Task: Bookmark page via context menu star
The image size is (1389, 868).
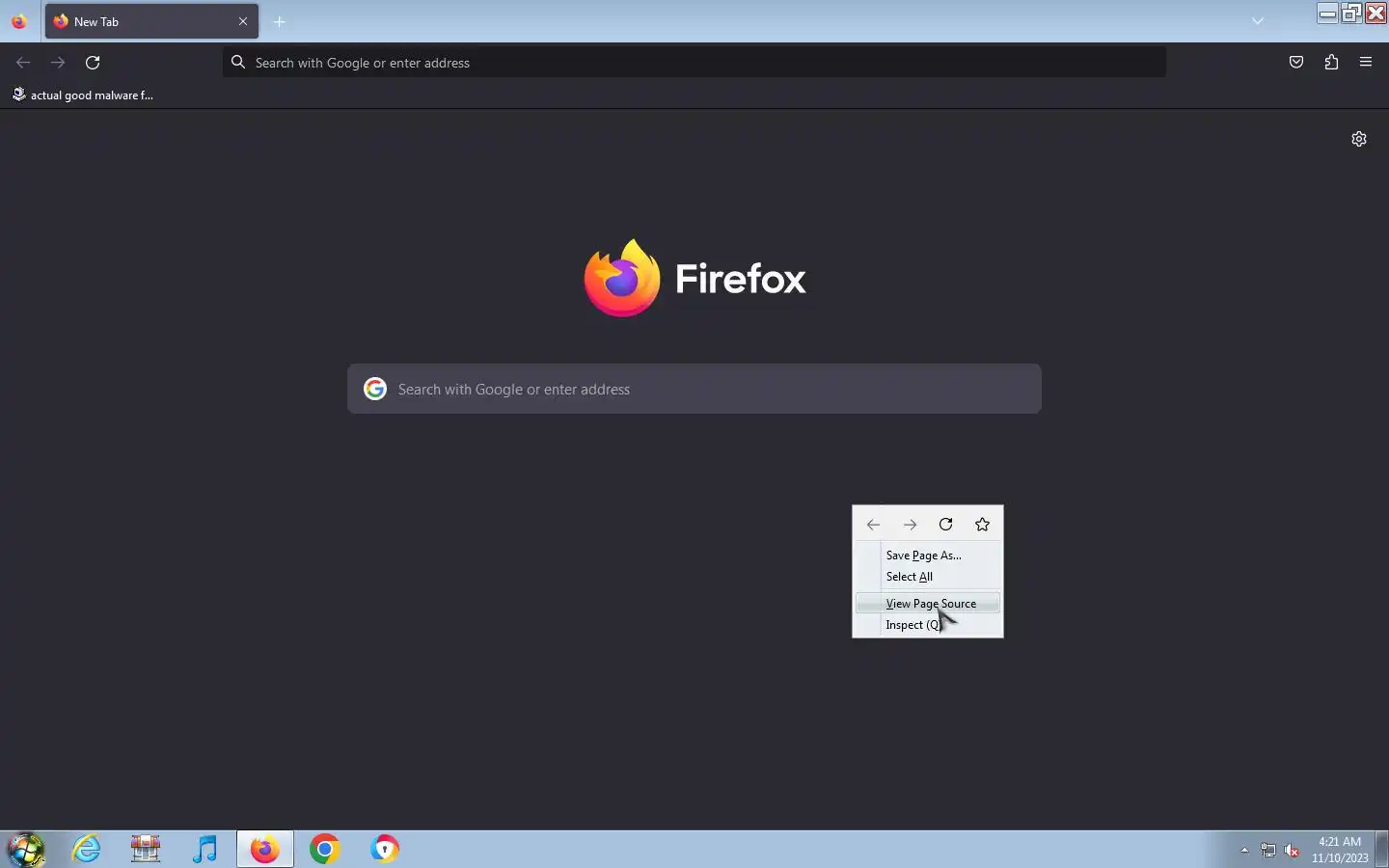Action: point(983,525)
